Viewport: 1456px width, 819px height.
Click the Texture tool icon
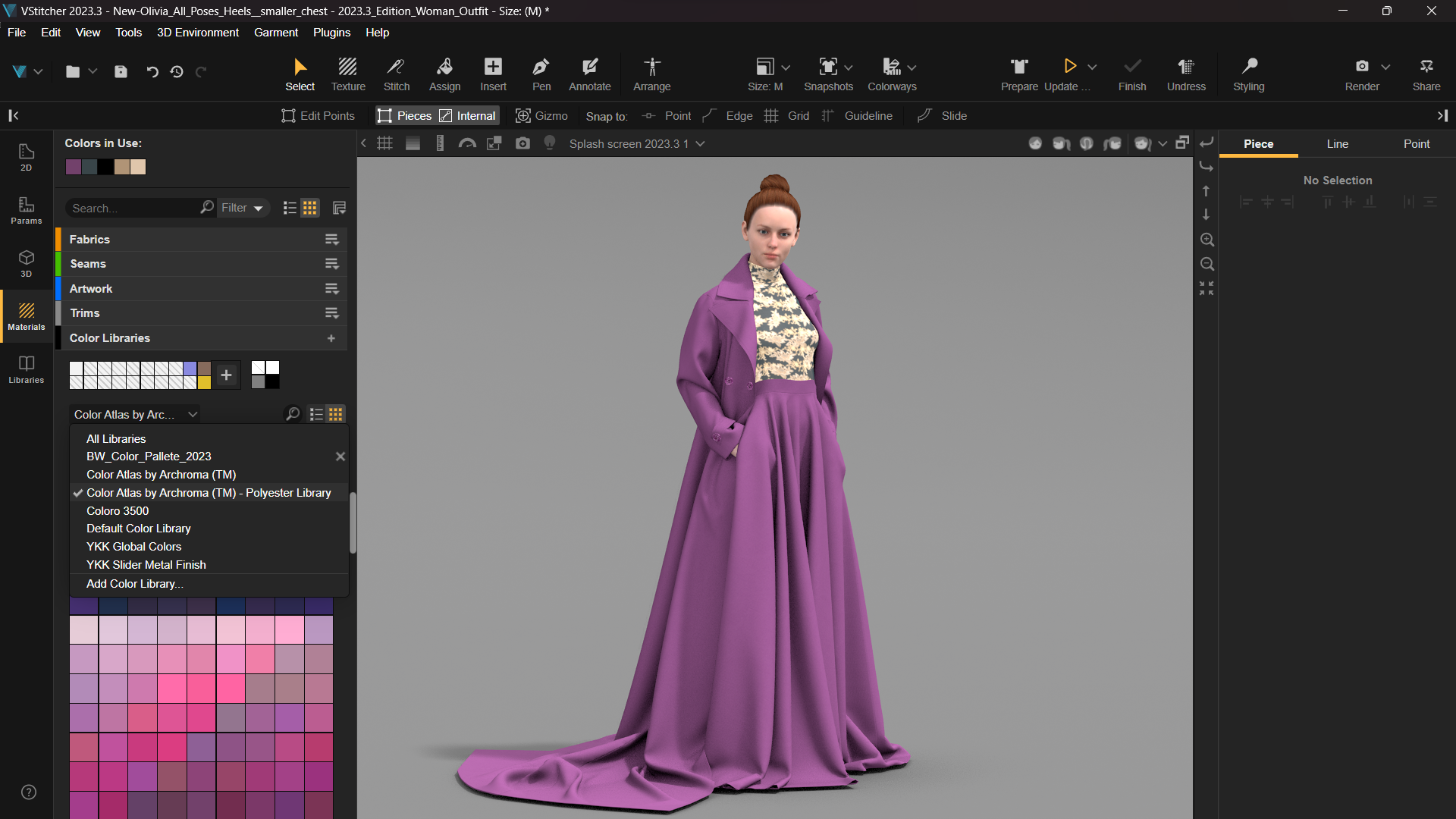point(348,74)
